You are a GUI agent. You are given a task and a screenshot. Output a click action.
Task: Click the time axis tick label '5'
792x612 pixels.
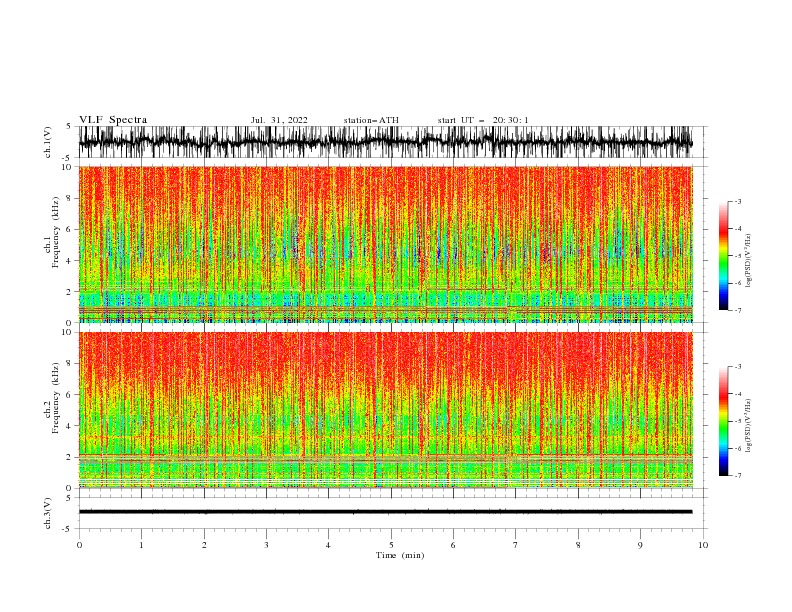coord(391,545)
